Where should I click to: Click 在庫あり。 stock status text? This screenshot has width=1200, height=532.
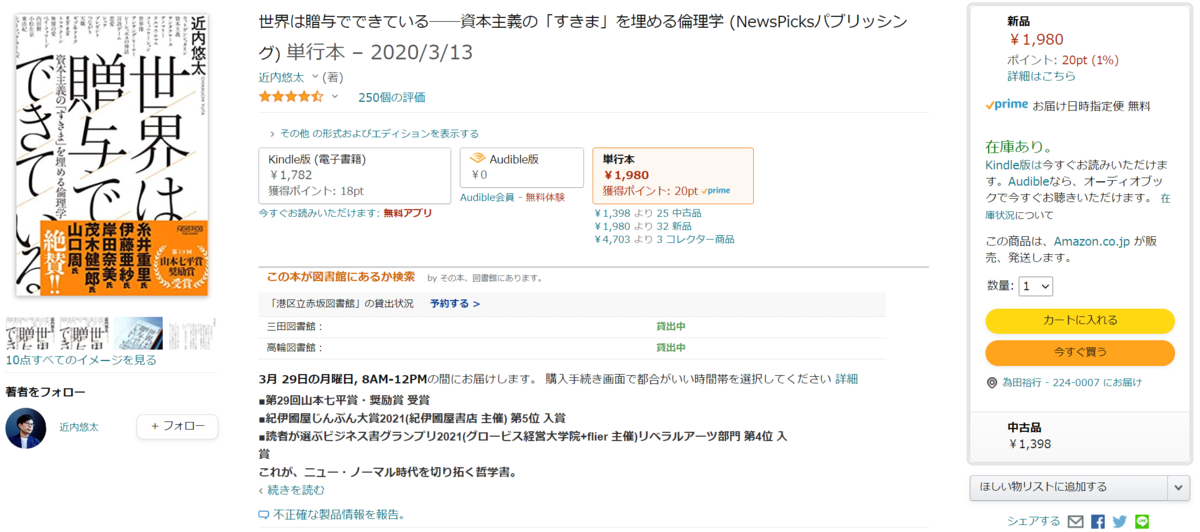[1018, 145]
